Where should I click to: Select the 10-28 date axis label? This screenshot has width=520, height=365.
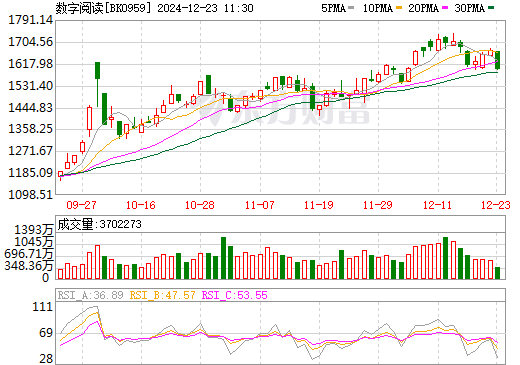(200, 205)
